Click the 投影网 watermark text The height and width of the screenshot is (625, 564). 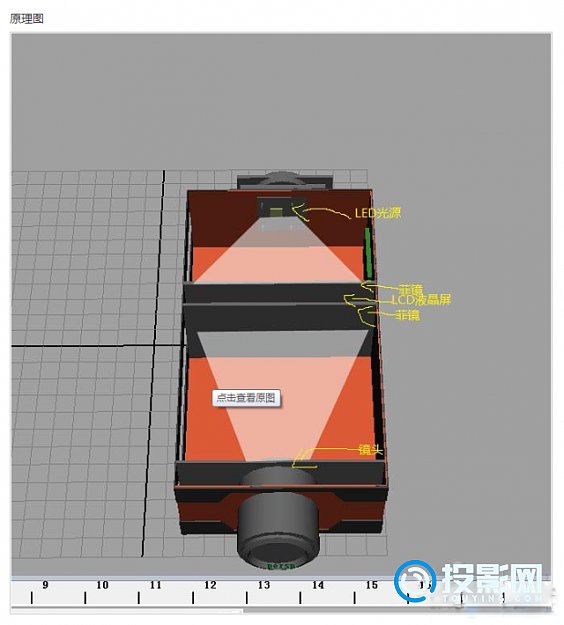pyautogui.click(x=492, y=577)
